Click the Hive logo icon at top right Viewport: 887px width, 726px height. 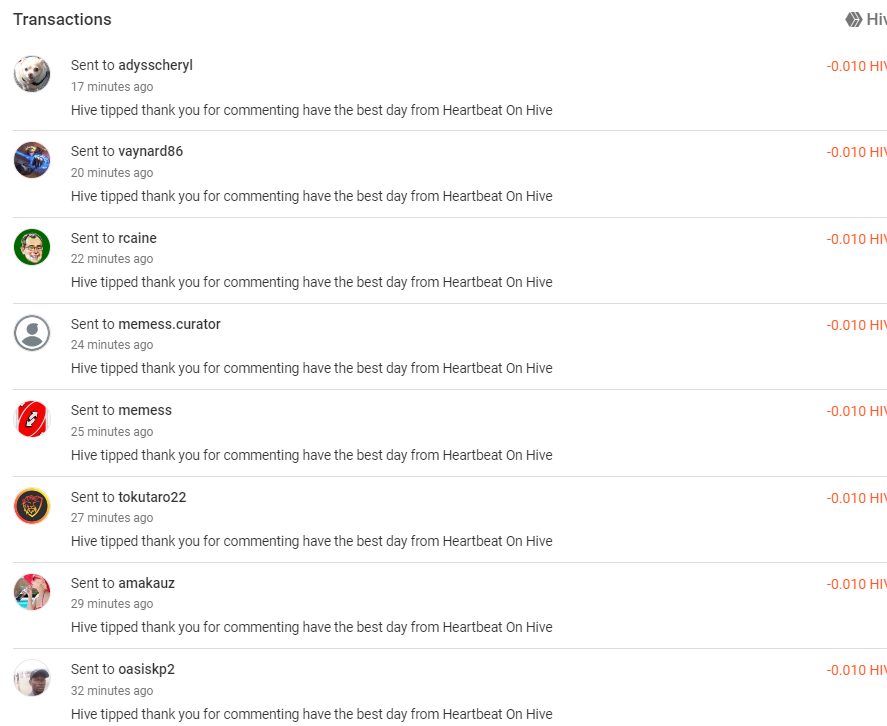pos(854,20)
